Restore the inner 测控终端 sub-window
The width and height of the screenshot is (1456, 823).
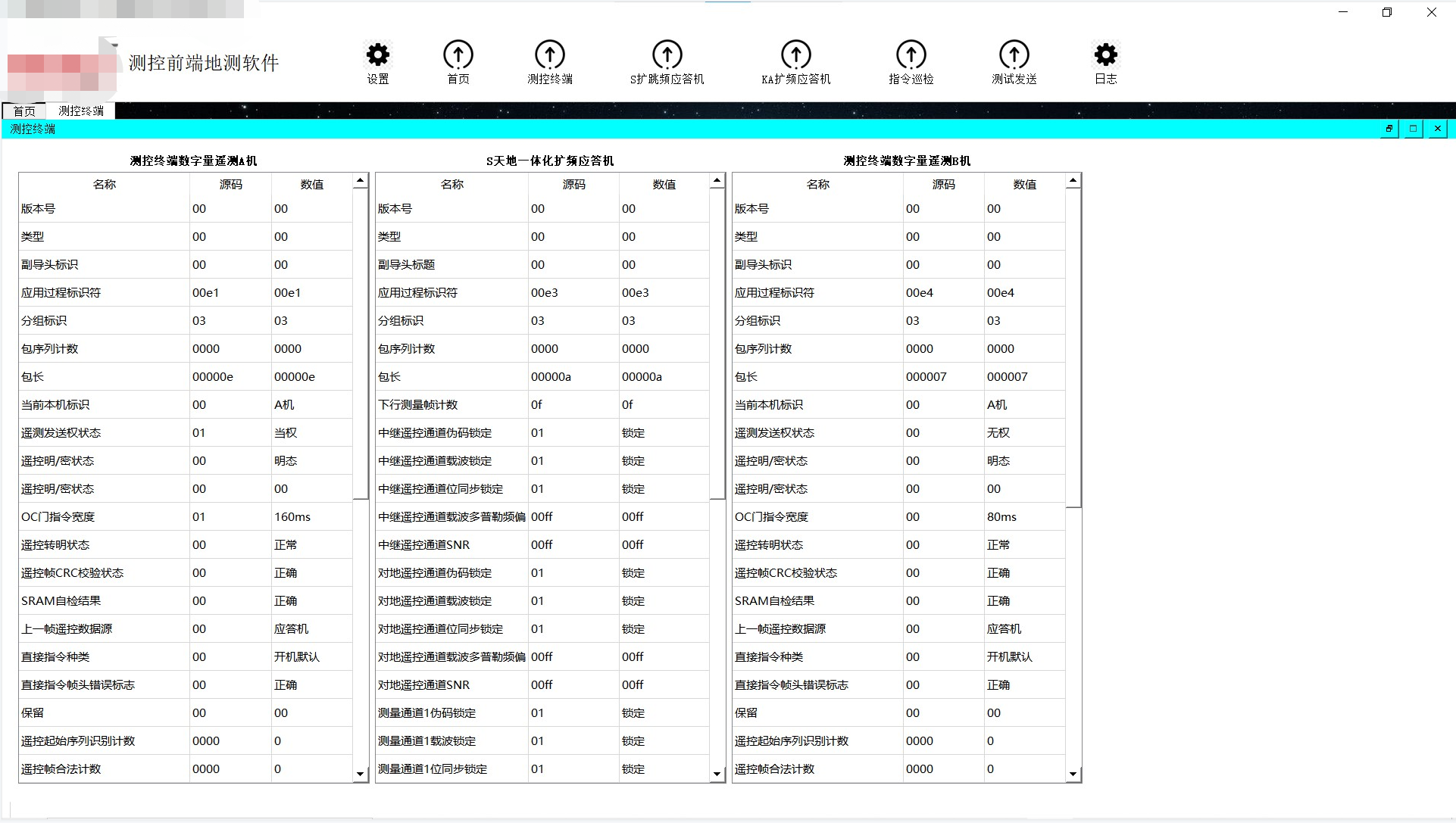[x=1389, y=129]
